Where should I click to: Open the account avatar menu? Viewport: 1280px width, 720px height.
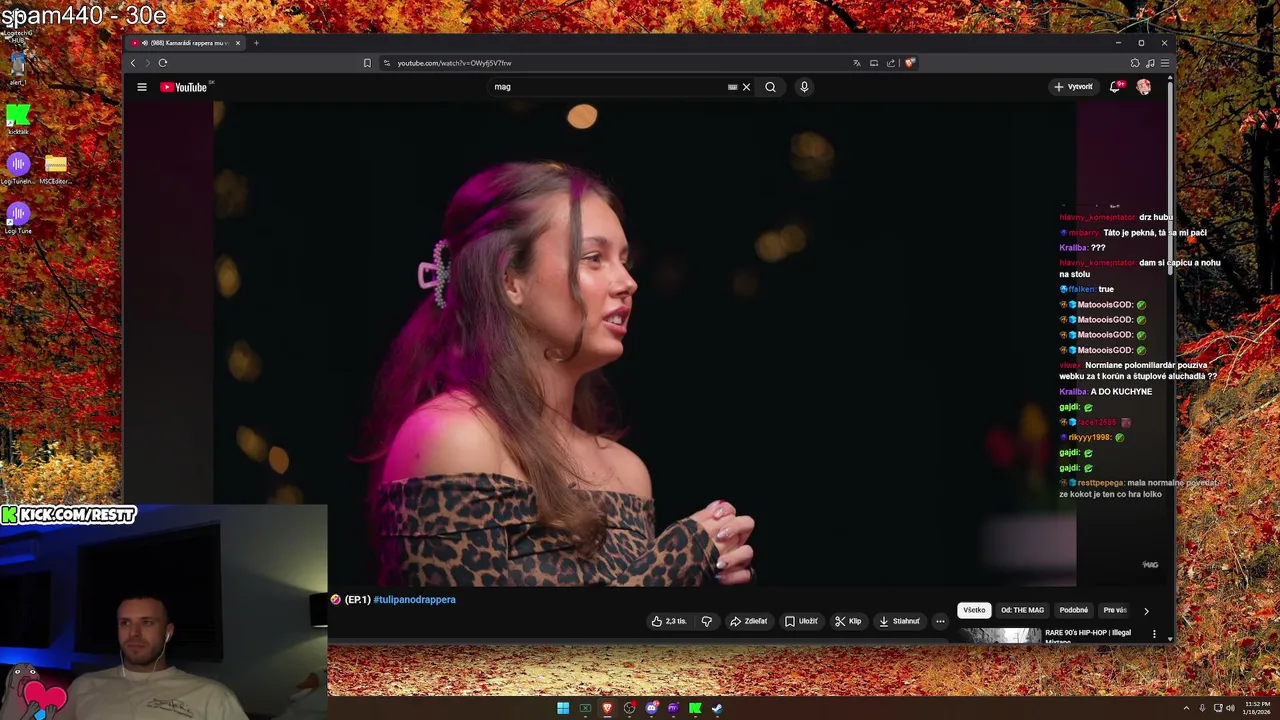1143,87
